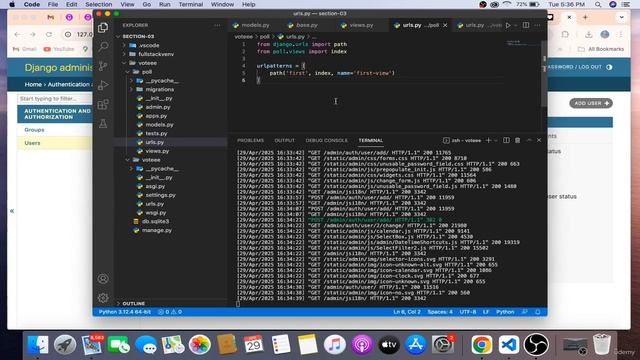
Task: Switch to the OUTPUT panel tab
Action: click(284, 140)
